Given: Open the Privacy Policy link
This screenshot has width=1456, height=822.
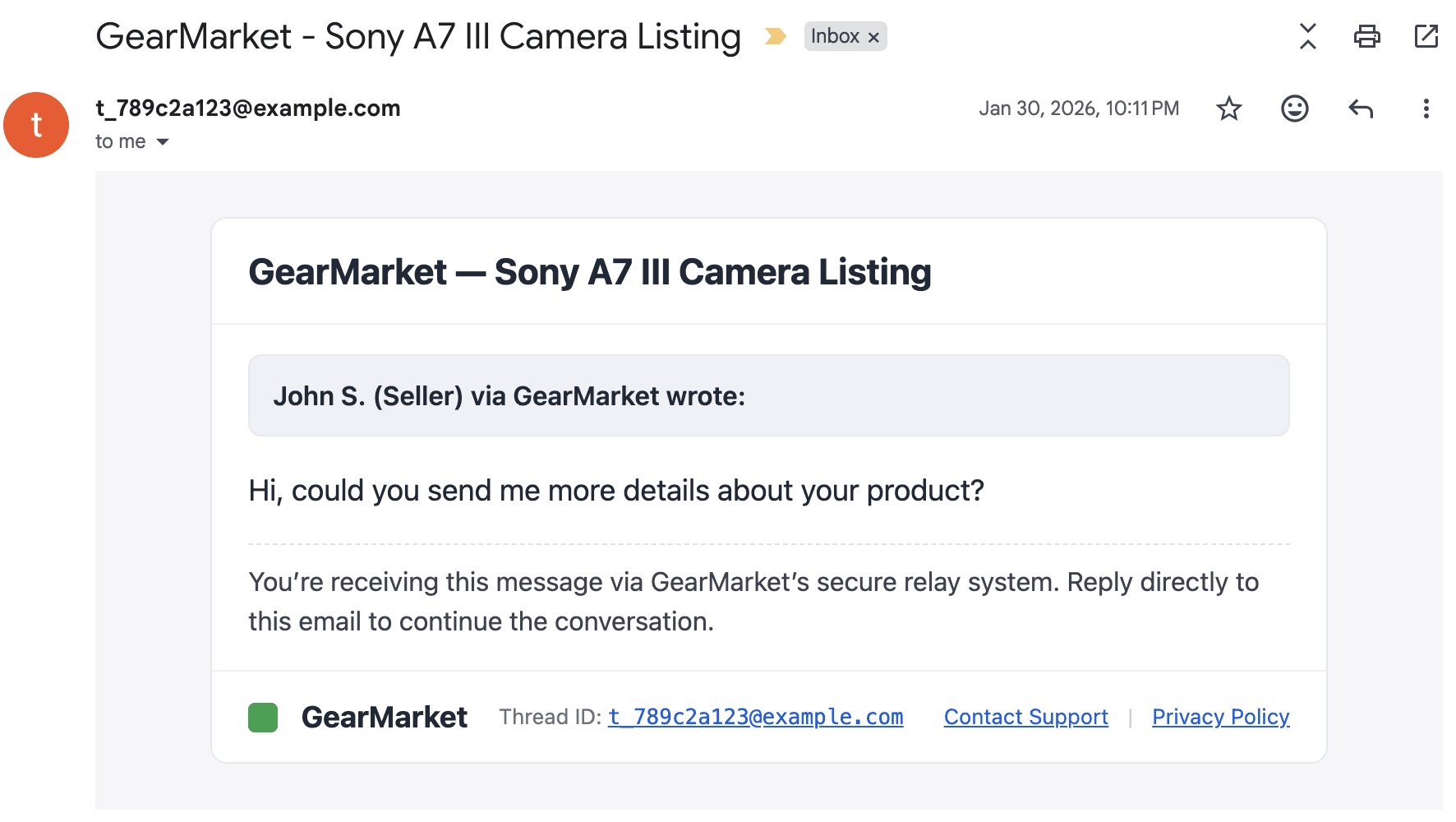Looking at the screenshot, I should pyautogui.click(x=1220, y=717).
